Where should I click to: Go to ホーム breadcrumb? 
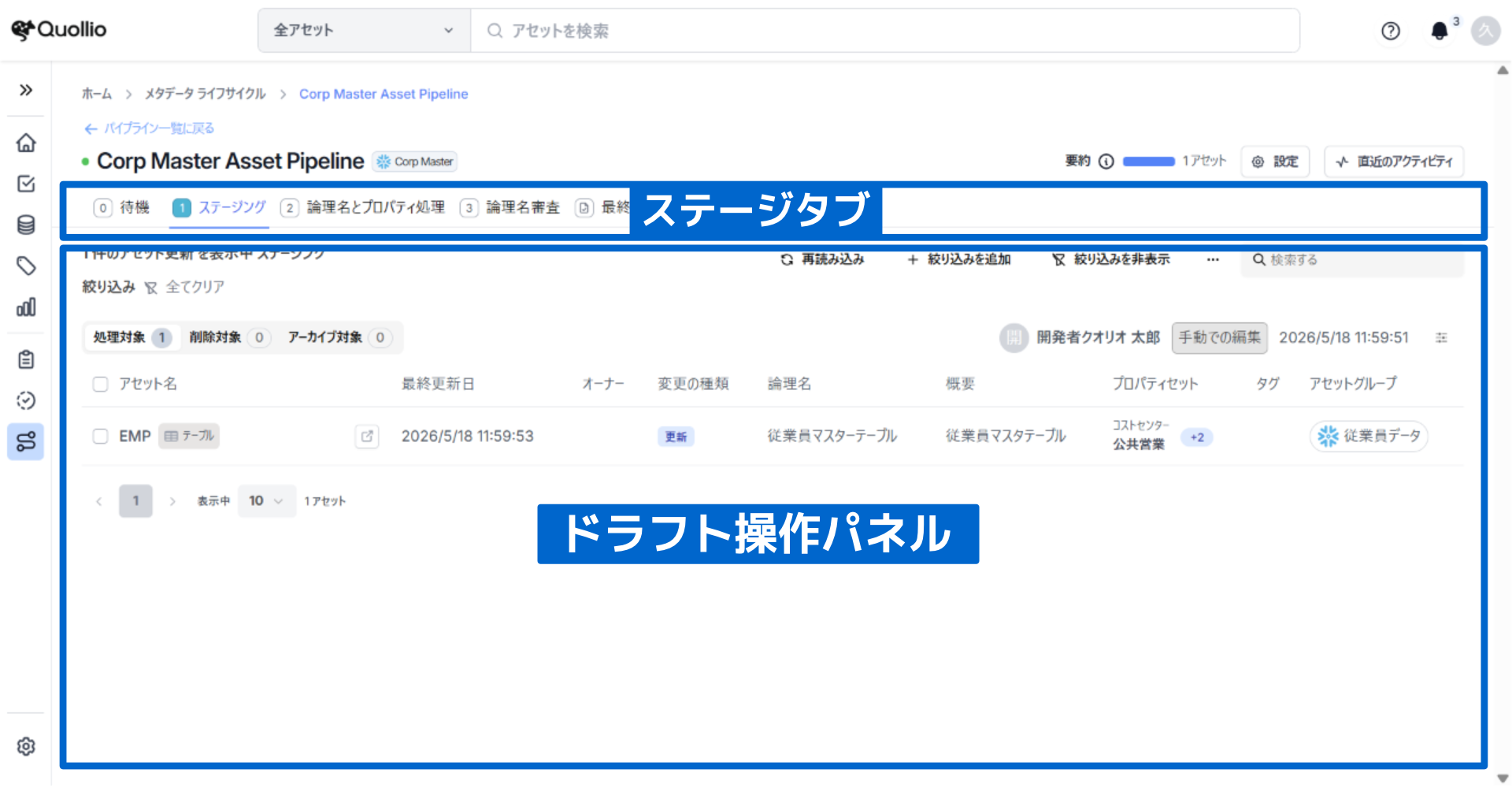97,94
